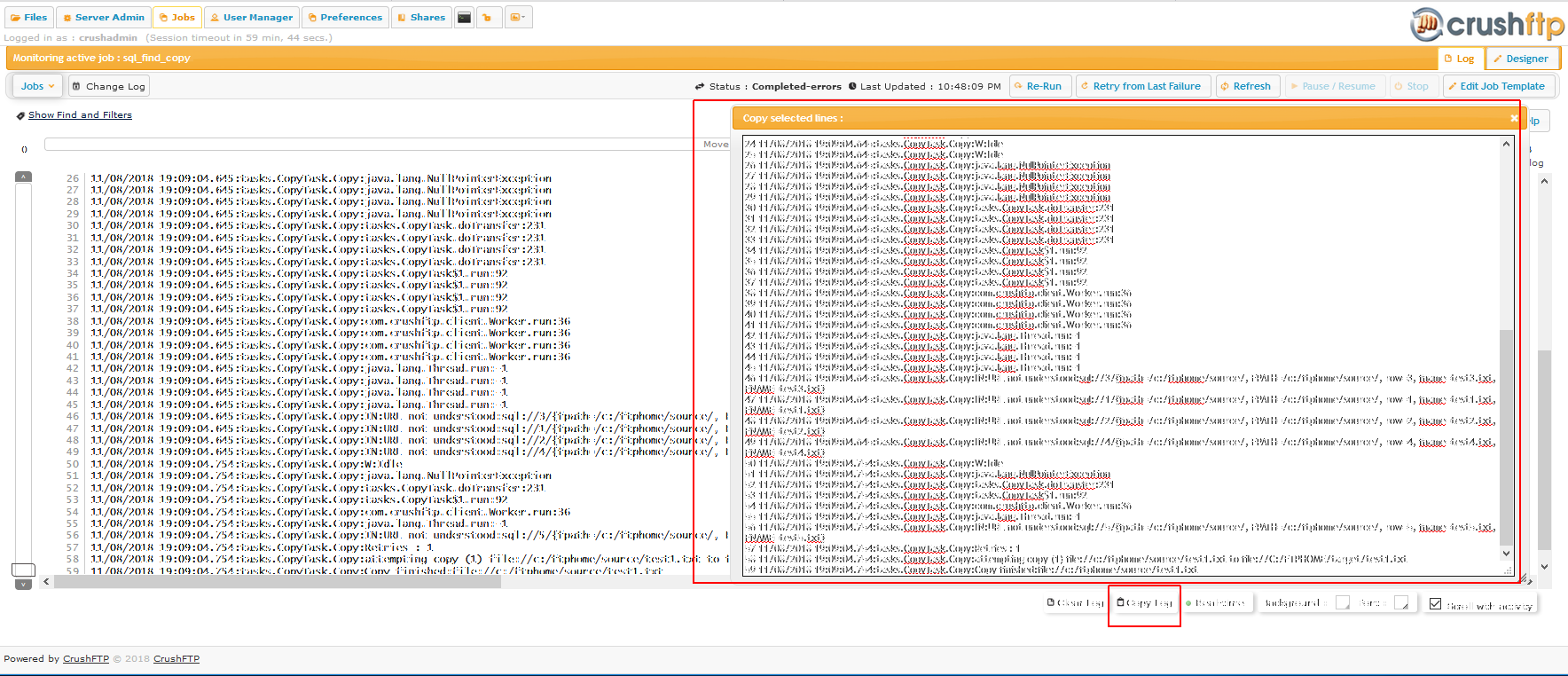Close the Copy selected lines popup

[1514, 118]
